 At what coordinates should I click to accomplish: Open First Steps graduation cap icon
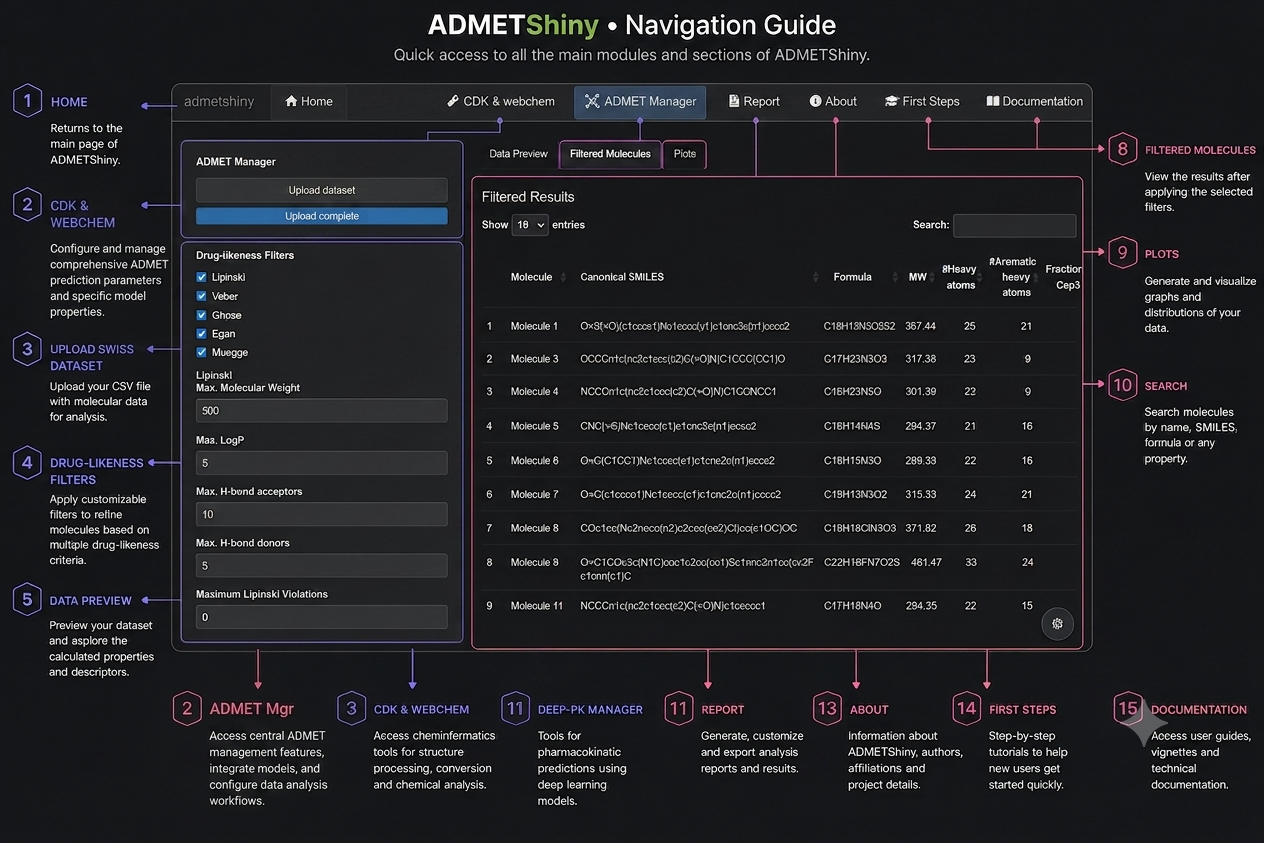tap(892, 101)
